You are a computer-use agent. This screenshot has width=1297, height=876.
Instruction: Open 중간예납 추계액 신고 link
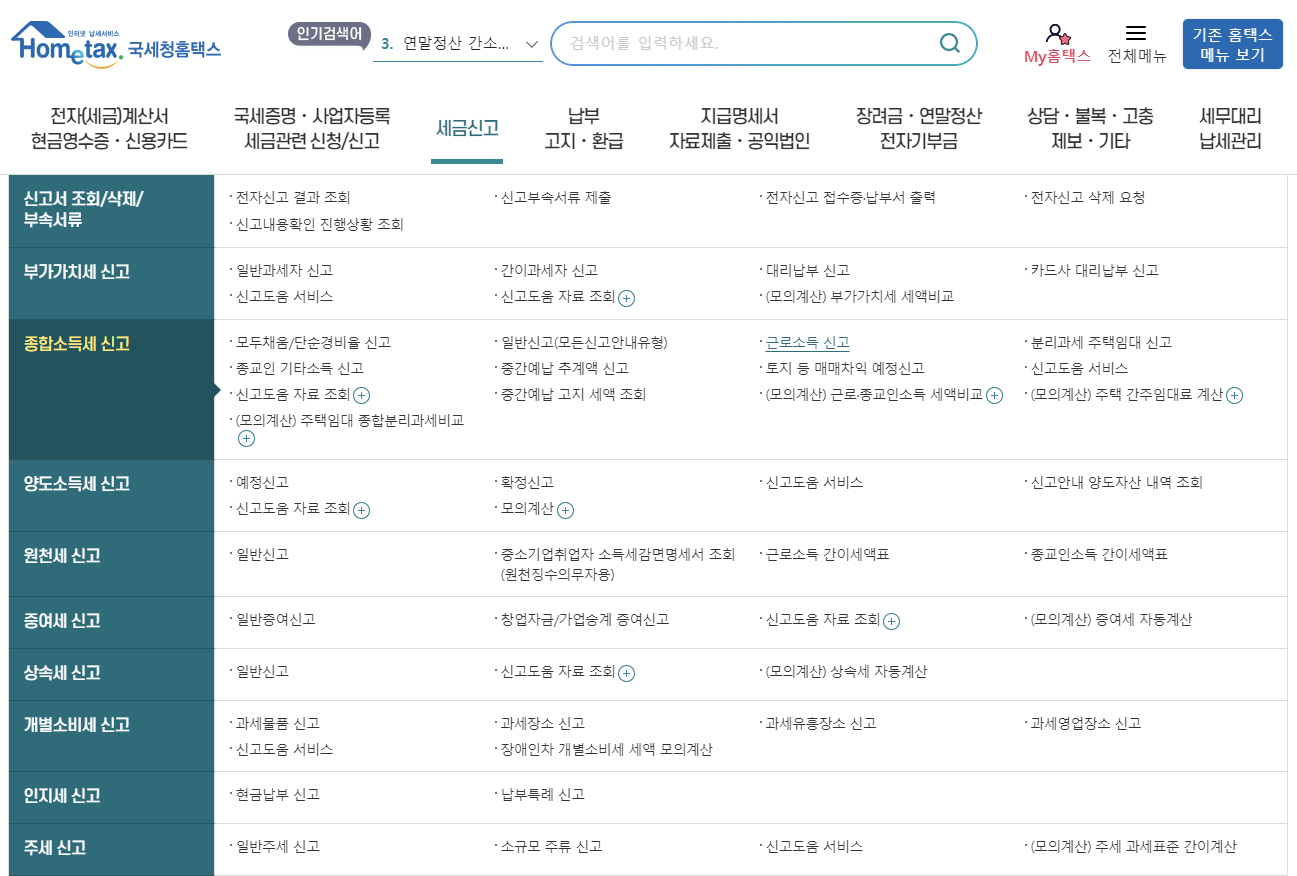564,369
